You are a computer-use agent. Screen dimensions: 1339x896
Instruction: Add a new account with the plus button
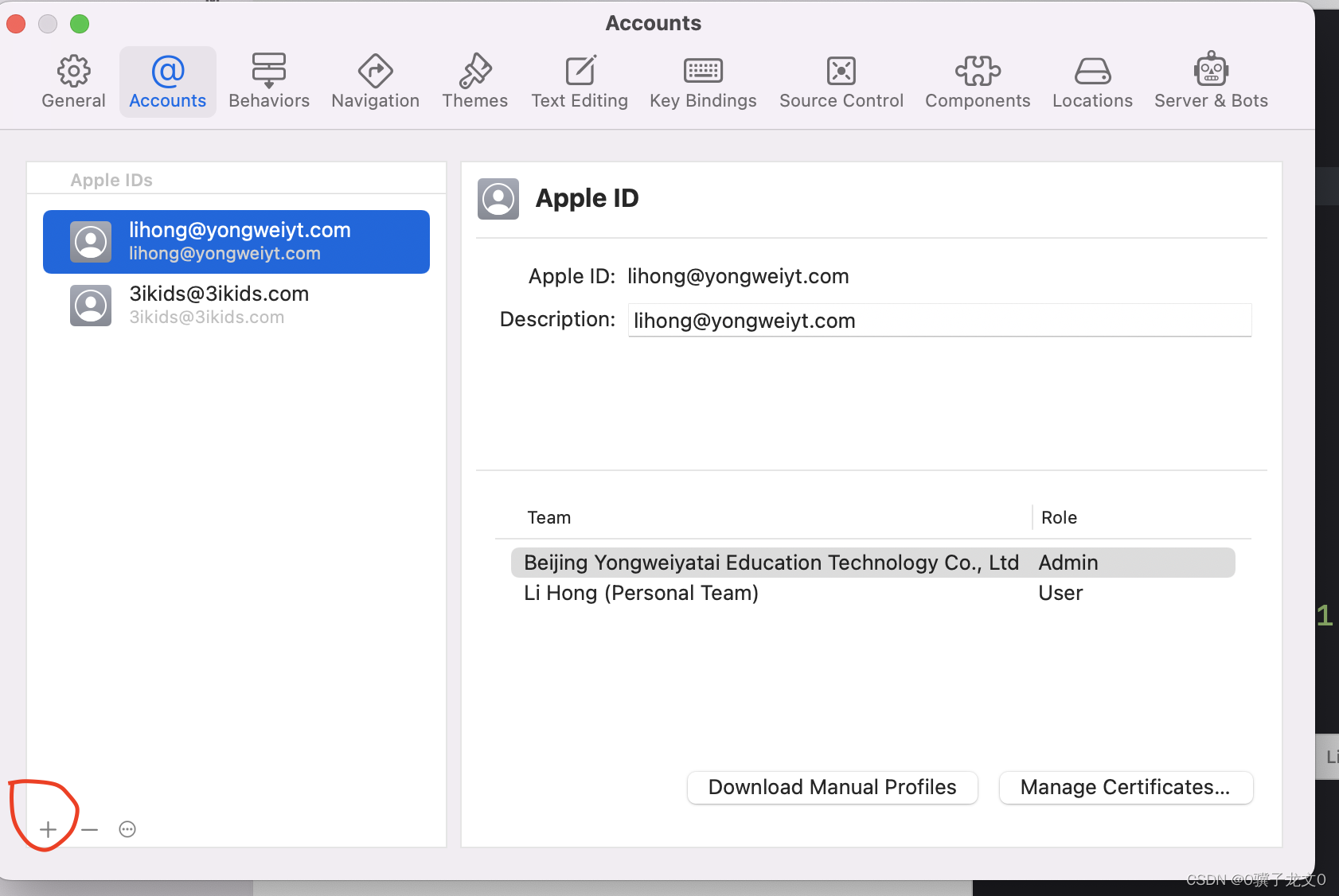point(49,829)
